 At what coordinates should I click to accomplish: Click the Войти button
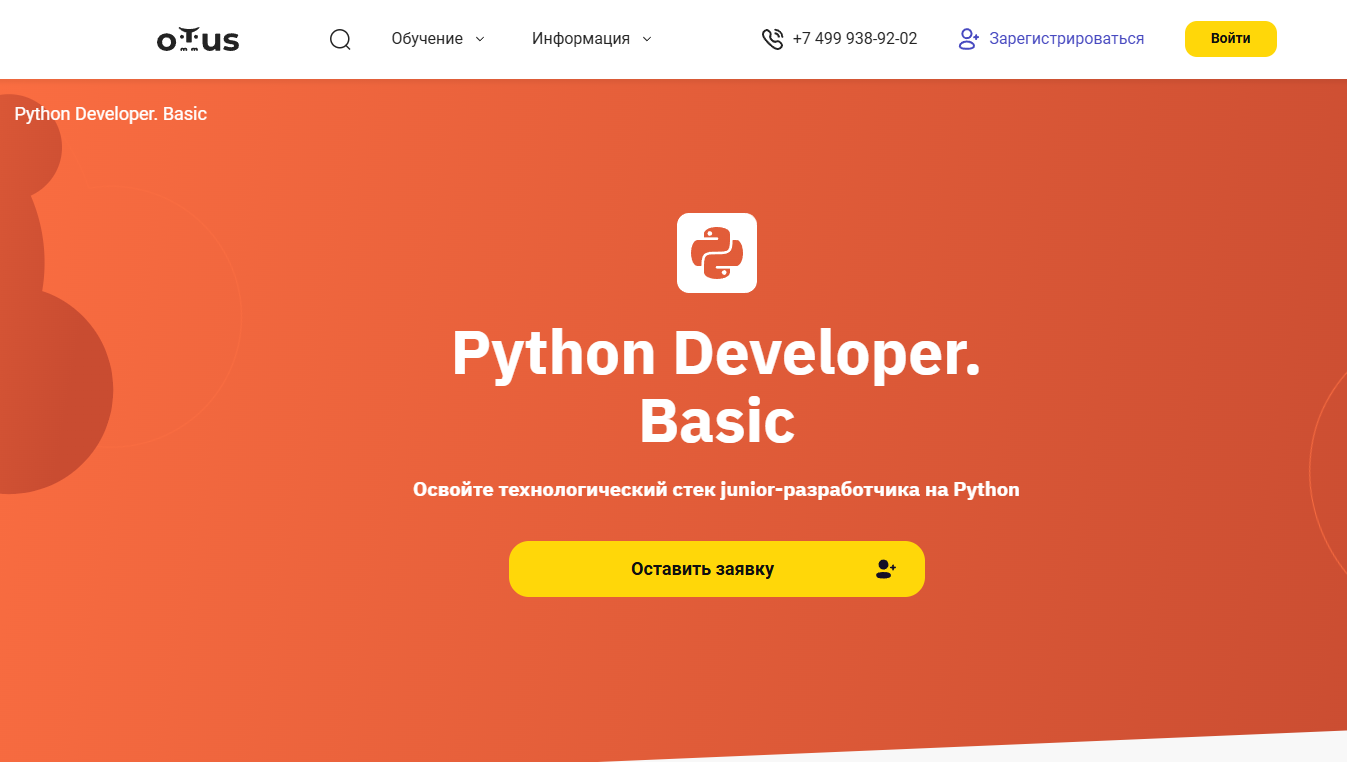(x=1231, y=39)
